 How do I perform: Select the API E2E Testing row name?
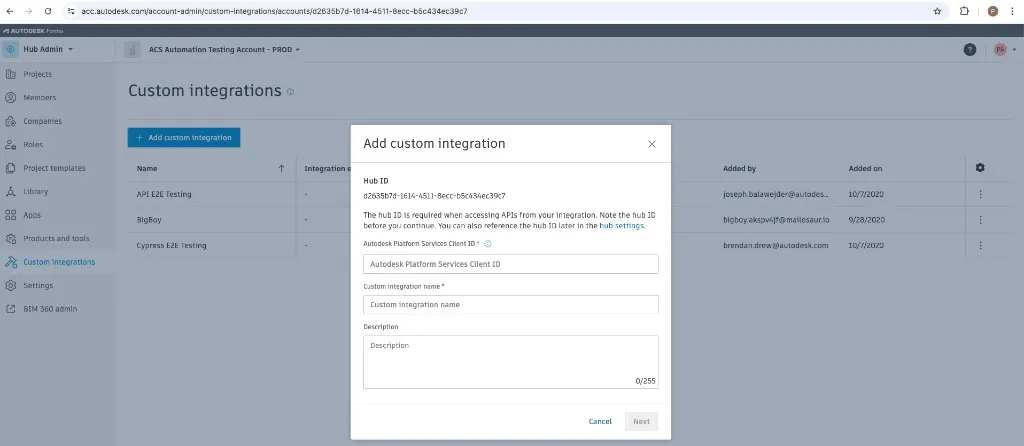click(x=164, y=194)
